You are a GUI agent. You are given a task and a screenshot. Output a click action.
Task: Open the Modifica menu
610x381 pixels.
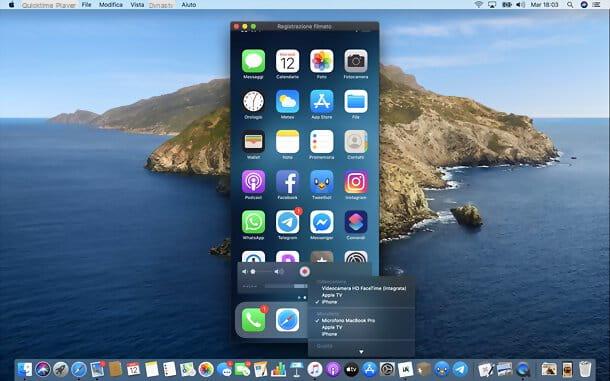pyautogui.click(x=110, y=5)
